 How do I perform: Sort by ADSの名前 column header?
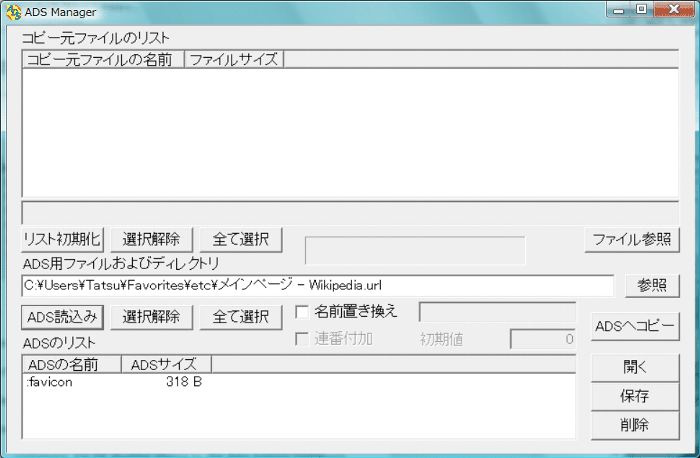pos(72,365)
